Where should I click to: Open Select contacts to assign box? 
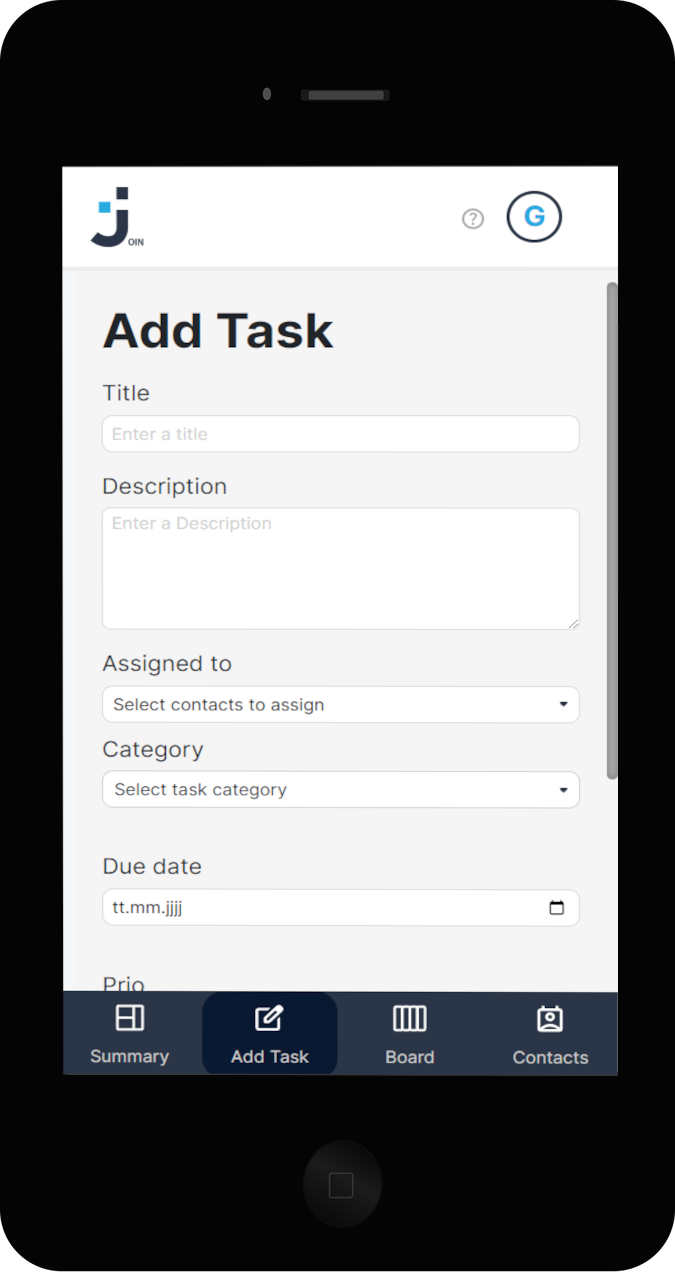click(341, 704)
